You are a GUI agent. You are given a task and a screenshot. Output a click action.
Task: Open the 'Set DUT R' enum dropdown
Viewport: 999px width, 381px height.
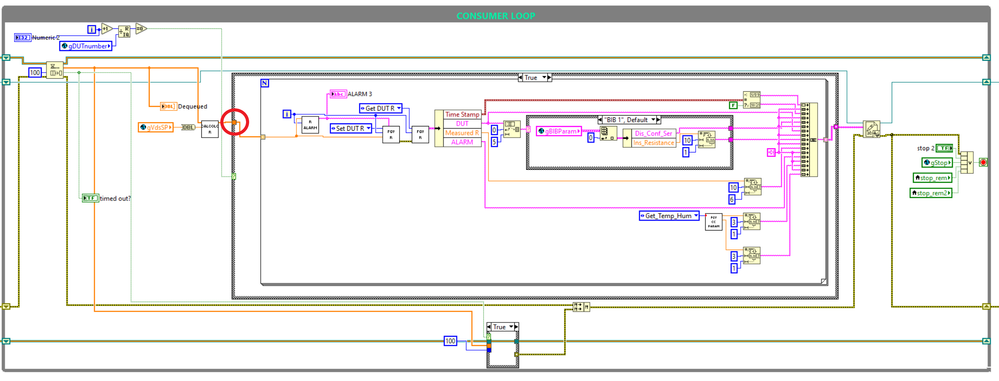[x=351, y=128]
